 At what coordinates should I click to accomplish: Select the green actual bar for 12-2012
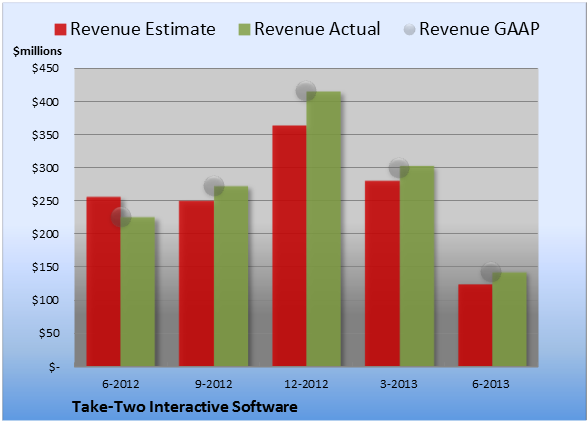tap(324, 229)
